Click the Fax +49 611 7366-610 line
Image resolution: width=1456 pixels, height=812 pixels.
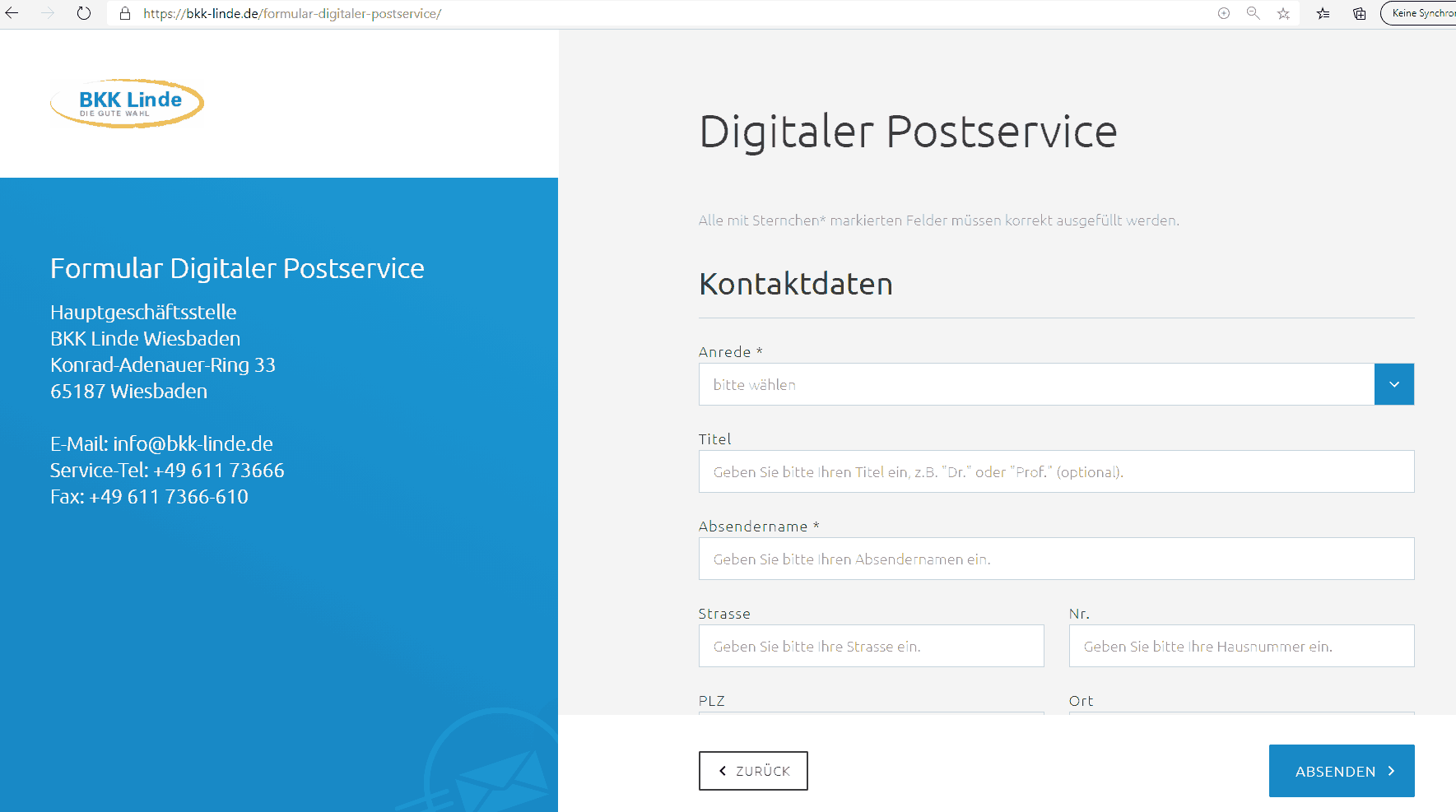coord(149,497)
